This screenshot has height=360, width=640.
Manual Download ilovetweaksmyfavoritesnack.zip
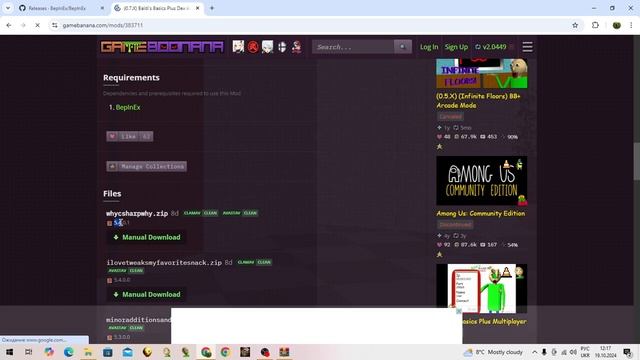[x=147, y=294]
